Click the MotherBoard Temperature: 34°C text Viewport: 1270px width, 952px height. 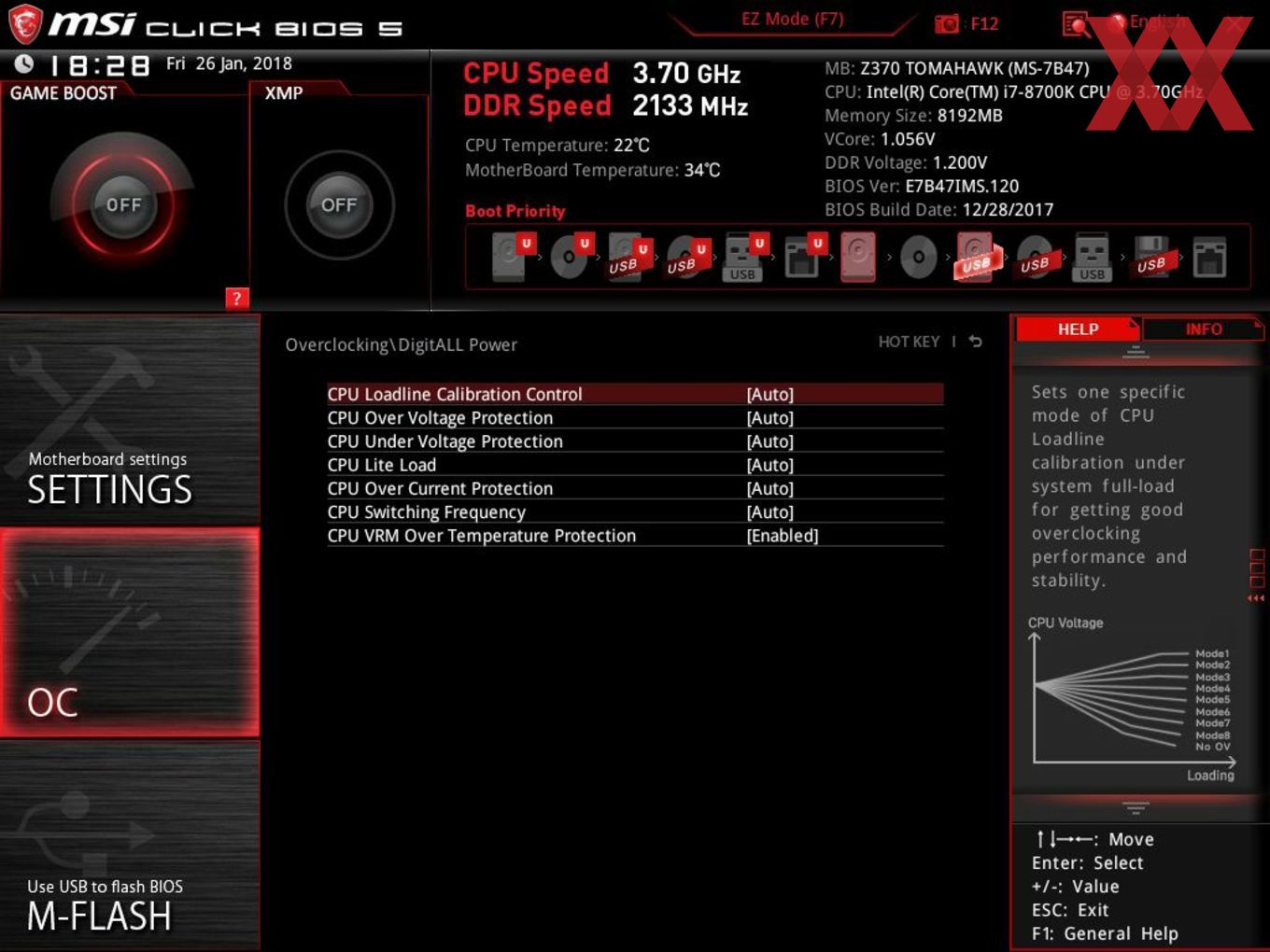coord(593,170)
